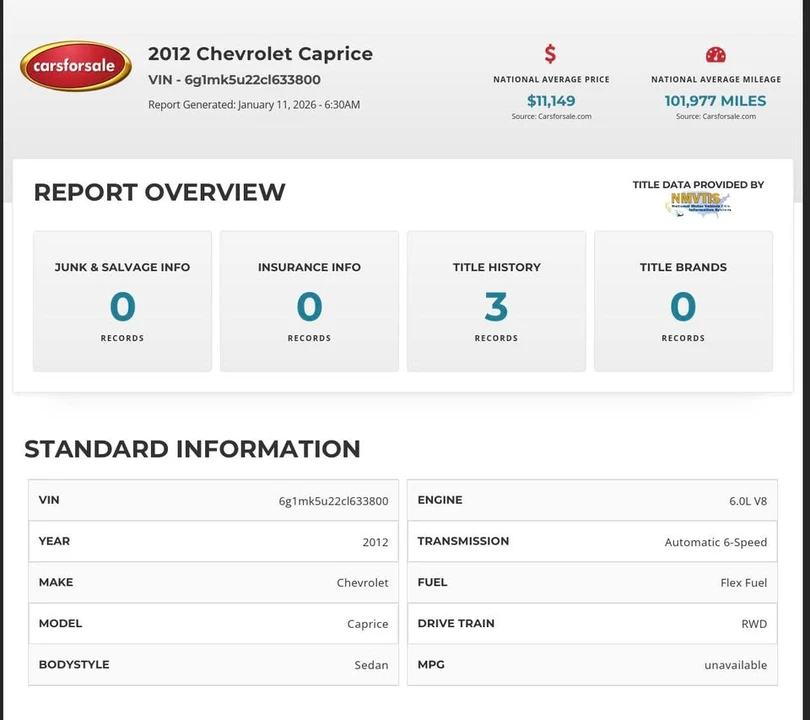Open the Title History records card
The width and height of the screenshot is (810, 720).
pyautogui.click(x=496, y=301)
